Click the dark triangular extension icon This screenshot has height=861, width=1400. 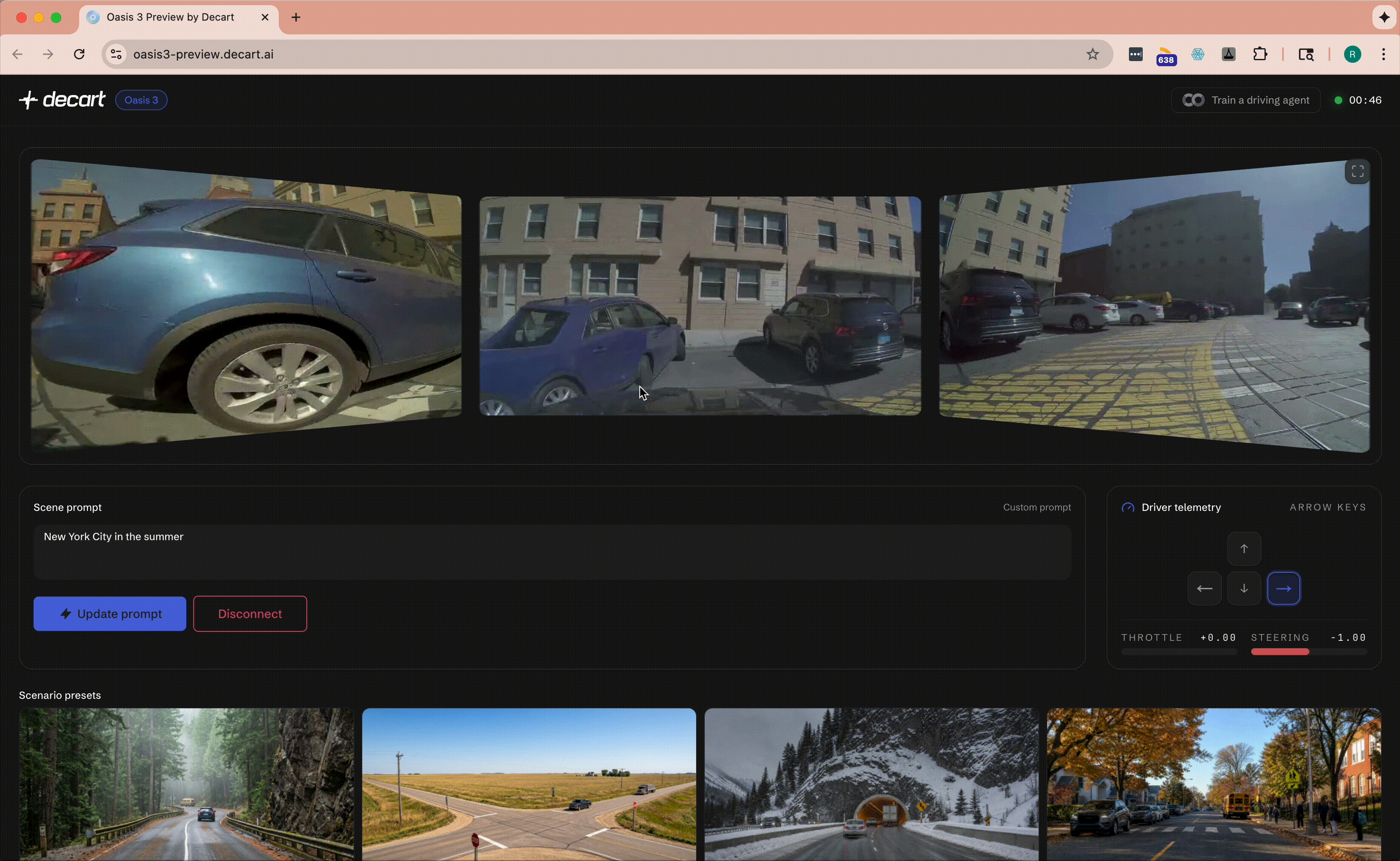click(1229, 55)
